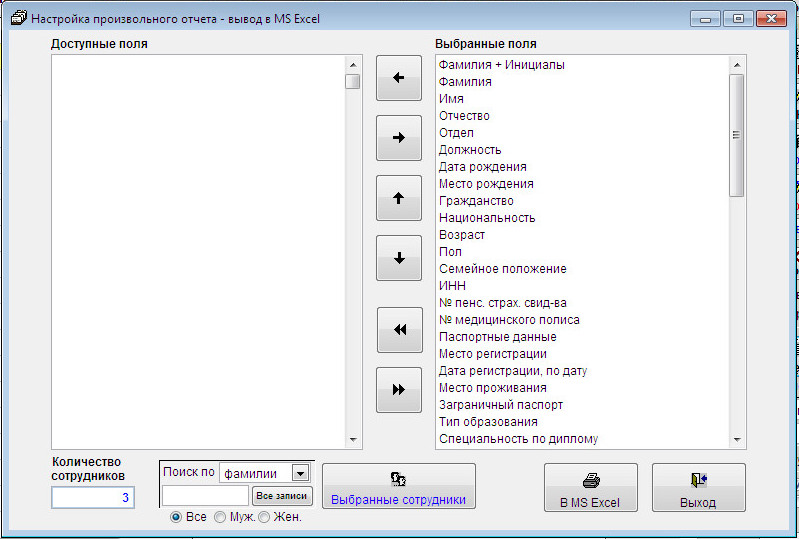This screenshot has width=799, height=539.
Task: Click the printer icon for MS Excel export
Action: 591,479
